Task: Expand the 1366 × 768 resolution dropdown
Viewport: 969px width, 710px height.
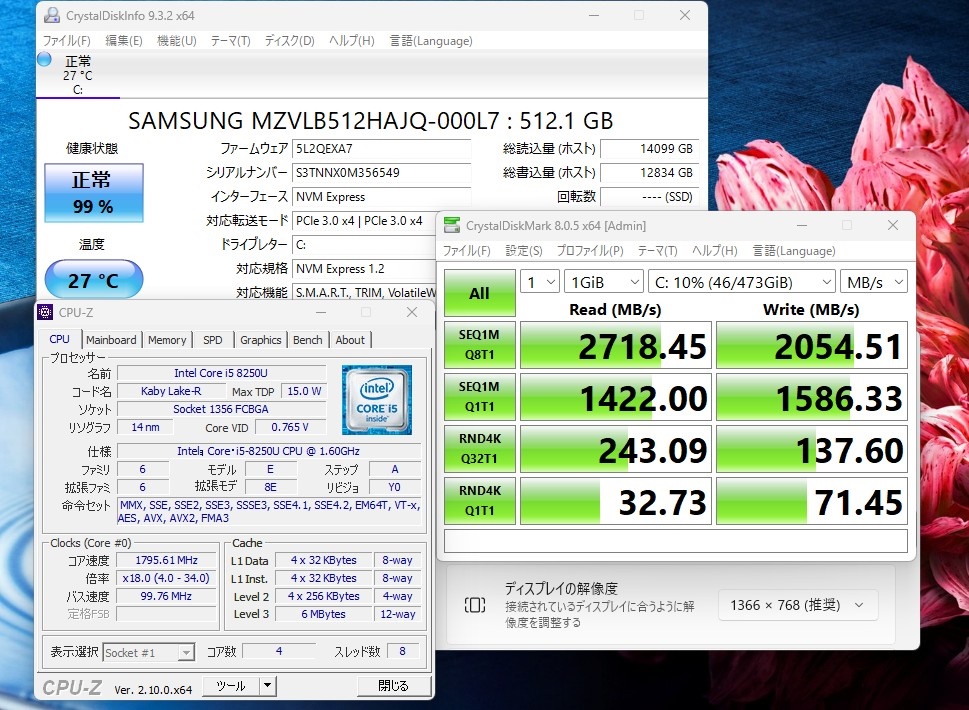Action: [x=798, y=605]
